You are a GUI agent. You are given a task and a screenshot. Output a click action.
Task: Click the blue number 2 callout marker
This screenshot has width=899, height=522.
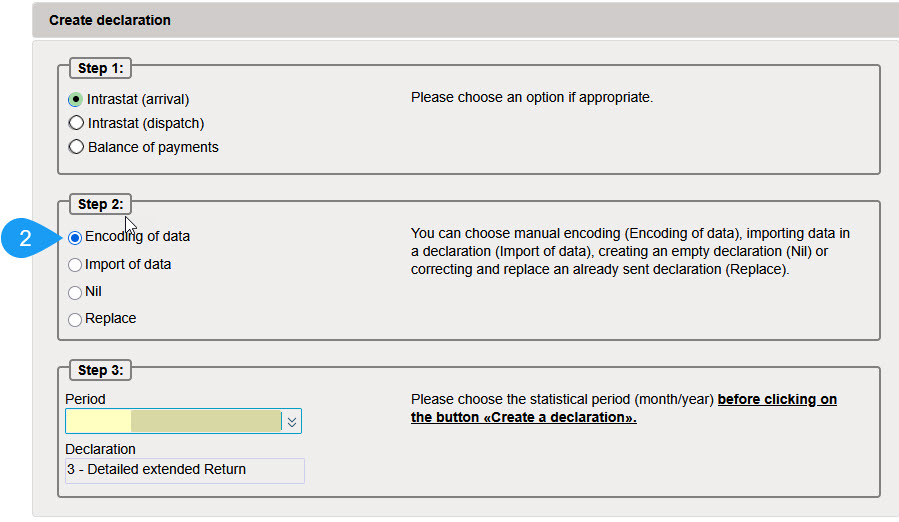[27, 238]
